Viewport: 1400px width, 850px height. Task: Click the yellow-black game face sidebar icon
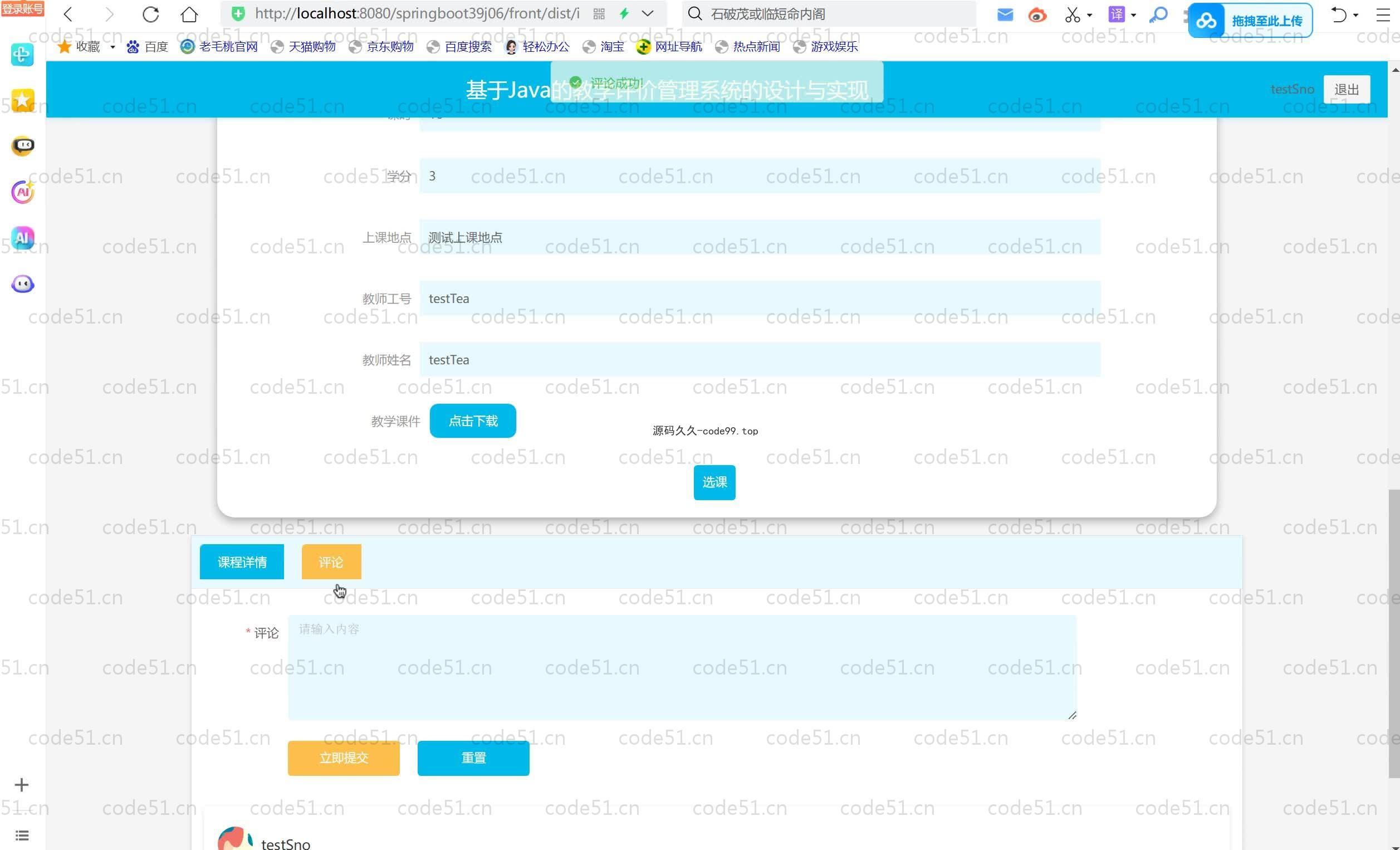pyautogui.click(x=23, y=145)
